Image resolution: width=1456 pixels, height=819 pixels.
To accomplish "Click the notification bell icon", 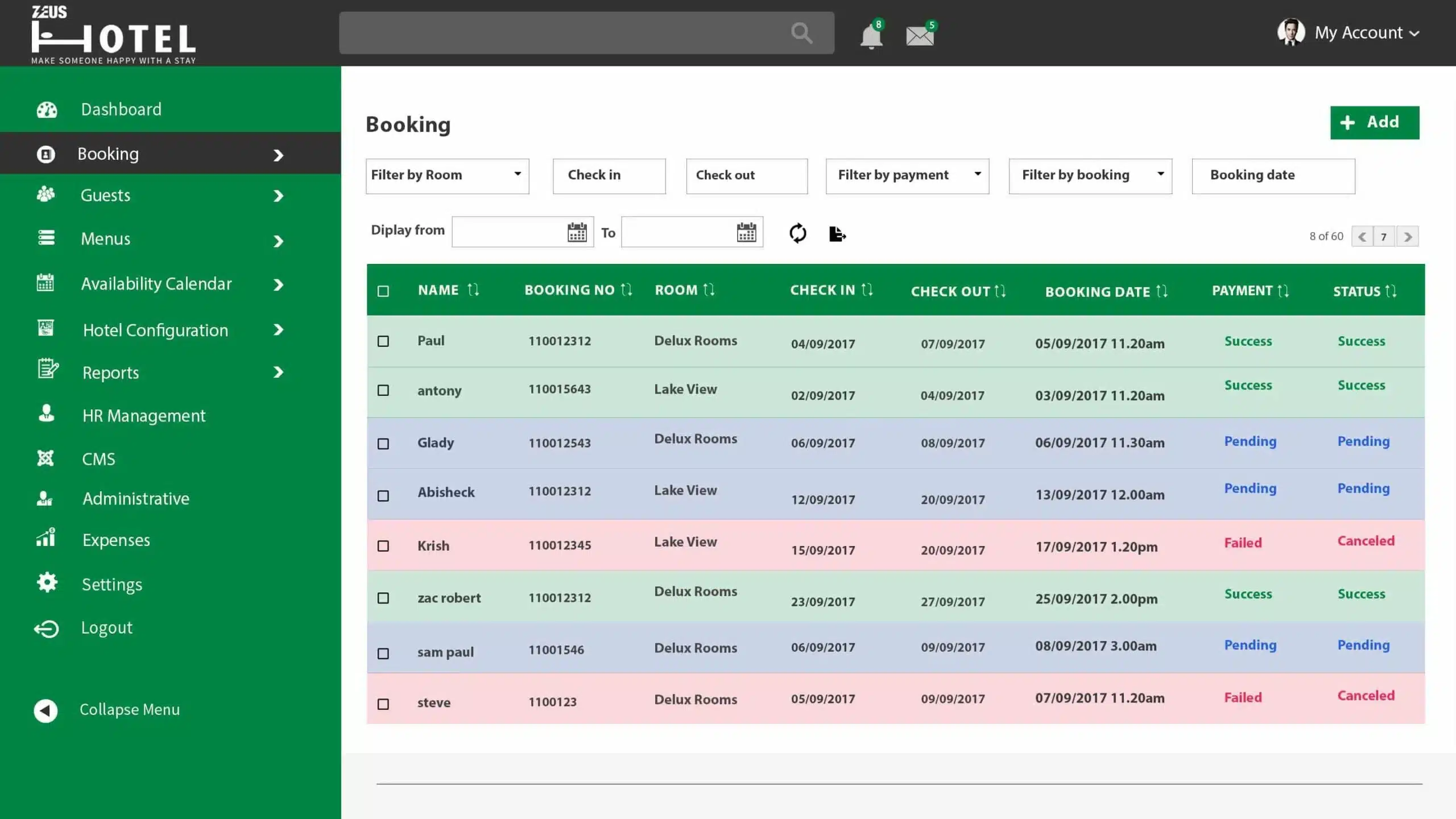I will click(871, 36).
